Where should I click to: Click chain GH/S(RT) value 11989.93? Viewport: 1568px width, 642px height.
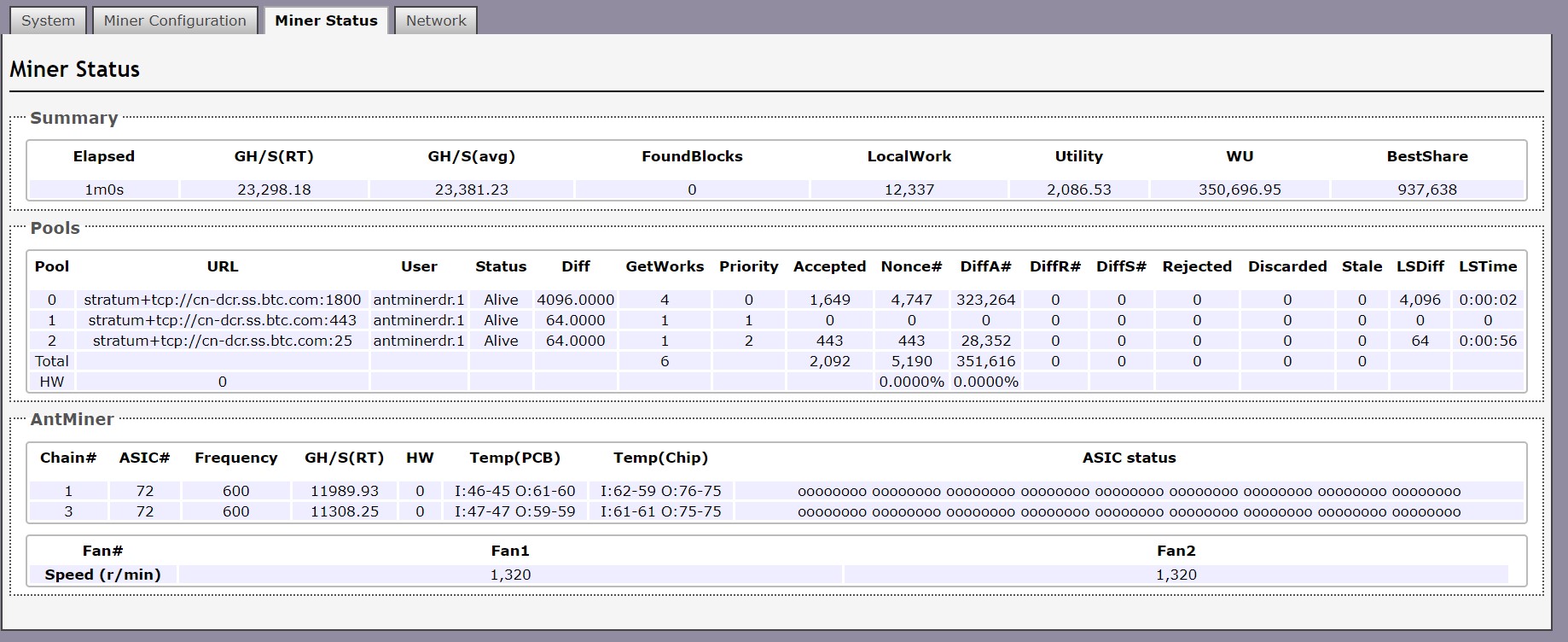(x=345, y=491)
